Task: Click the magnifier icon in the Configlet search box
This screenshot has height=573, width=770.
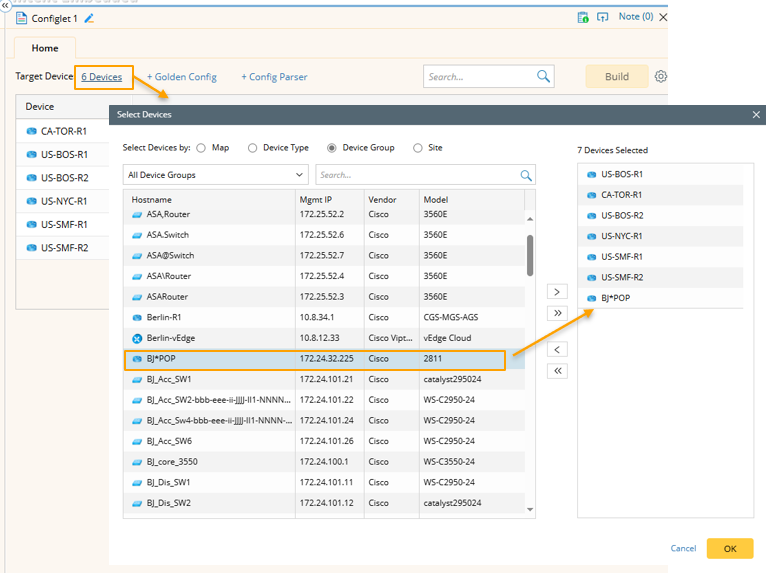Action: [543, 77]
